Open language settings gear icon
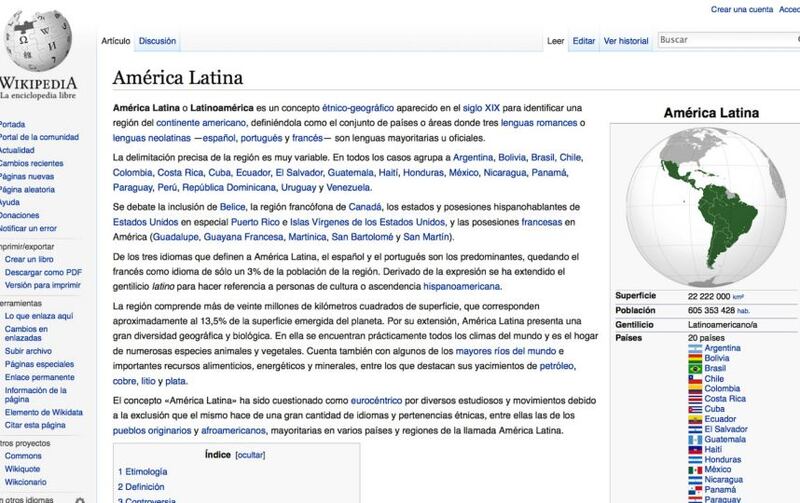Image resolution: width=800 pixels, height=503 pixels. click(79, 498)
